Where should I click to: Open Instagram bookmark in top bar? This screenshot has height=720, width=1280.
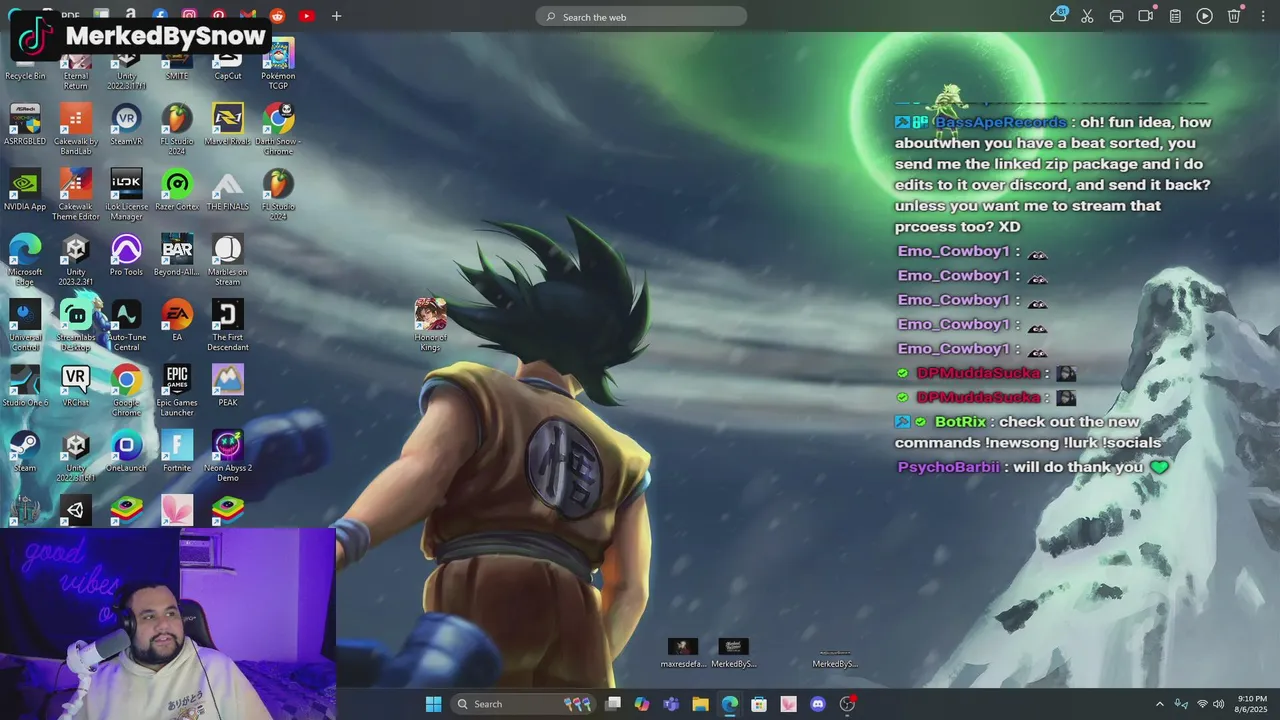(189, 16)
